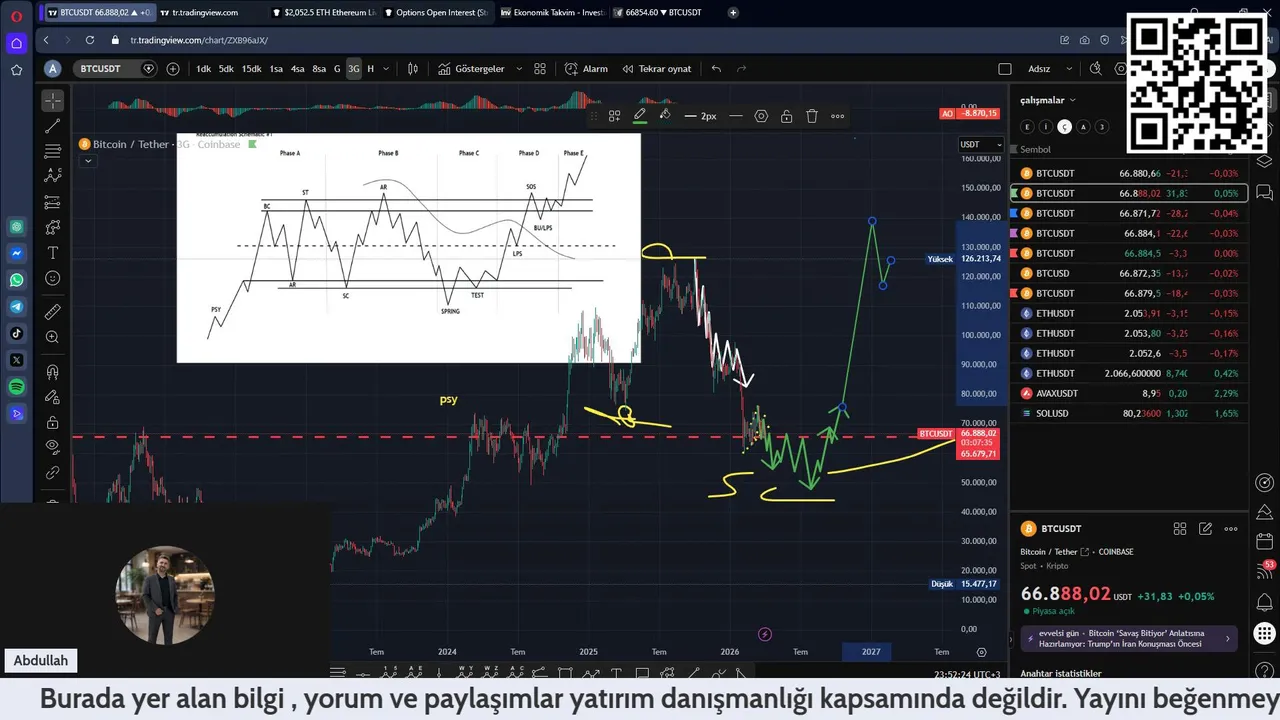Open drawing settings hexagon icon

tap(761, 116)
